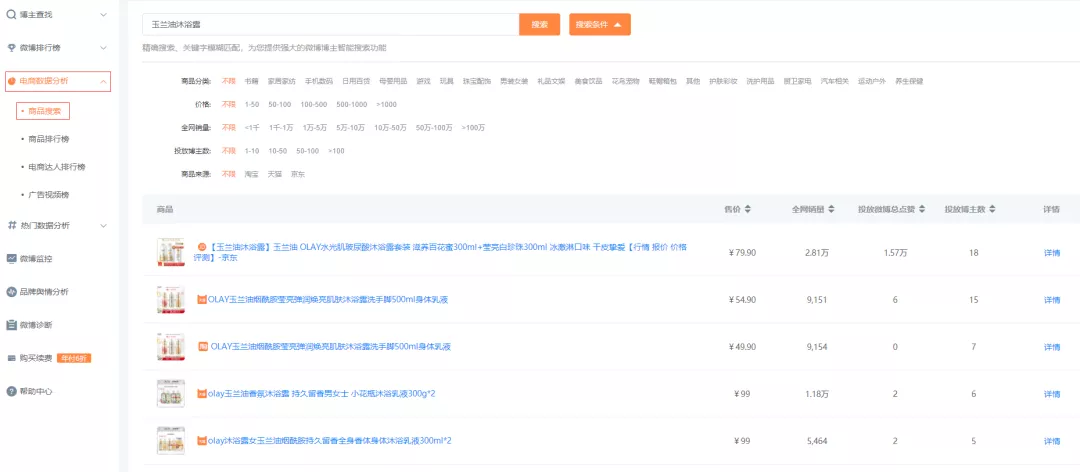Open 广告视频榜 in the sidebar

[48, 195]
